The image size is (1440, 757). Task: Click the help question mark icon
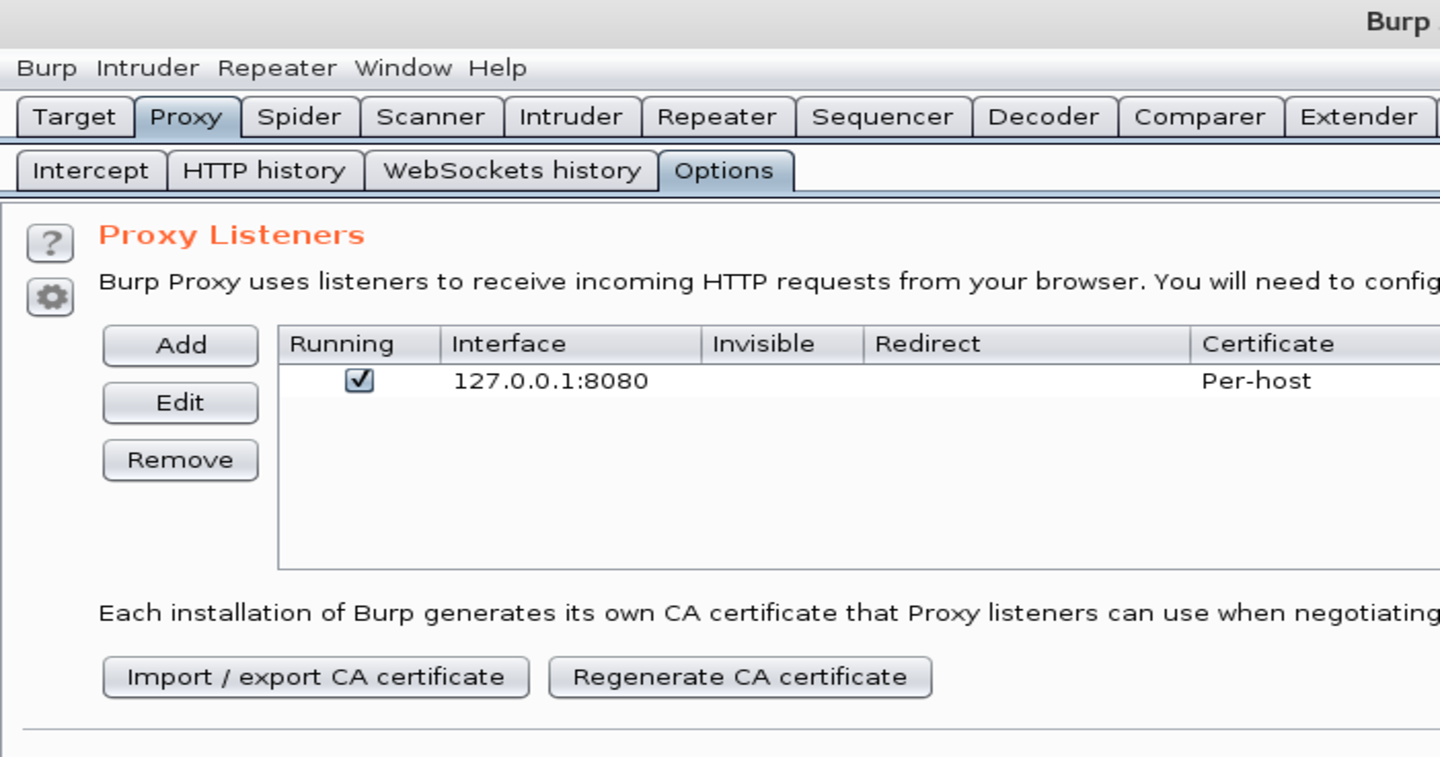coord(50,243)
